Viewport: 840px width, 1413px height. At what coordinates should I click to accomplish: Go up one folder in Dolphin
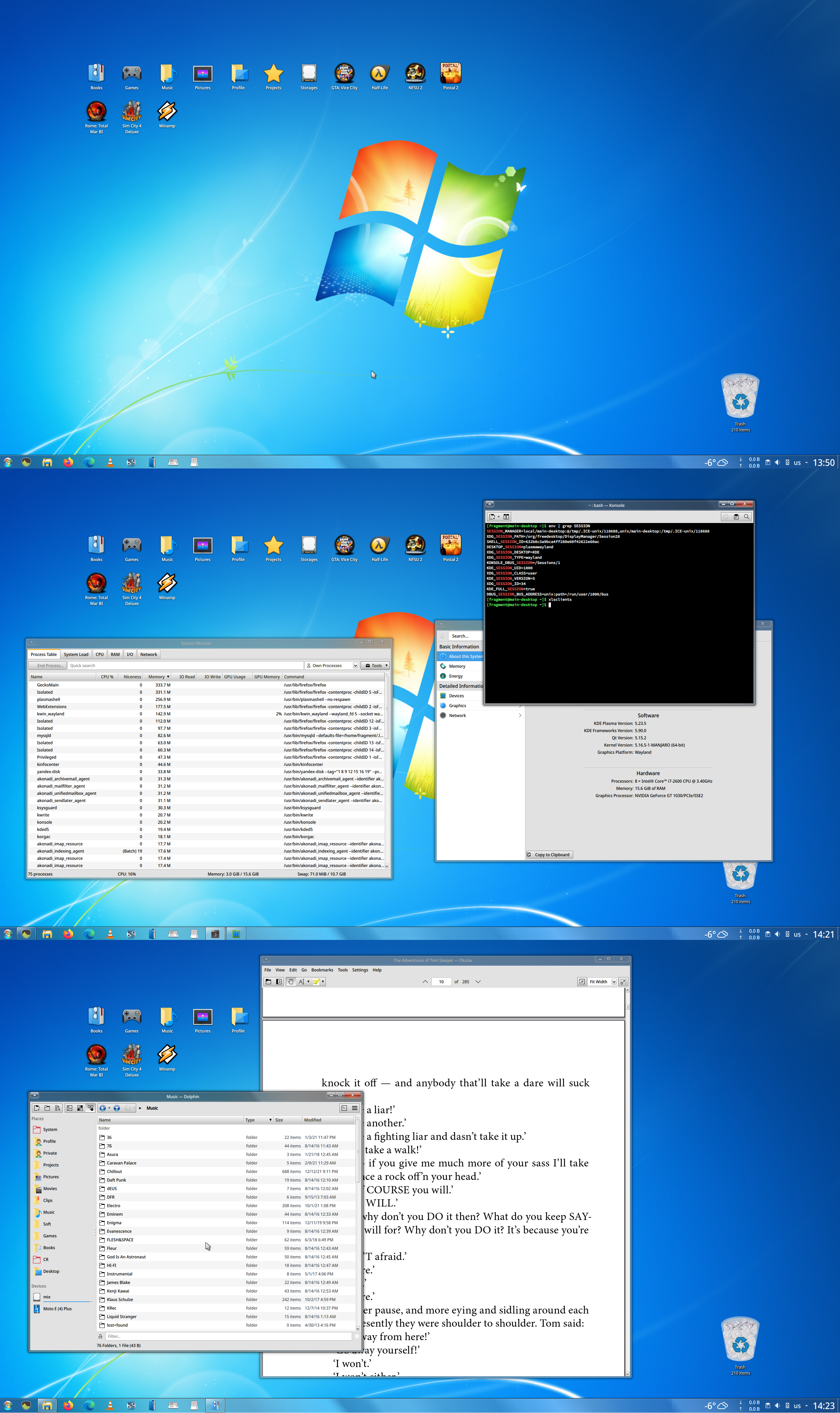[x=116, y=1108]
